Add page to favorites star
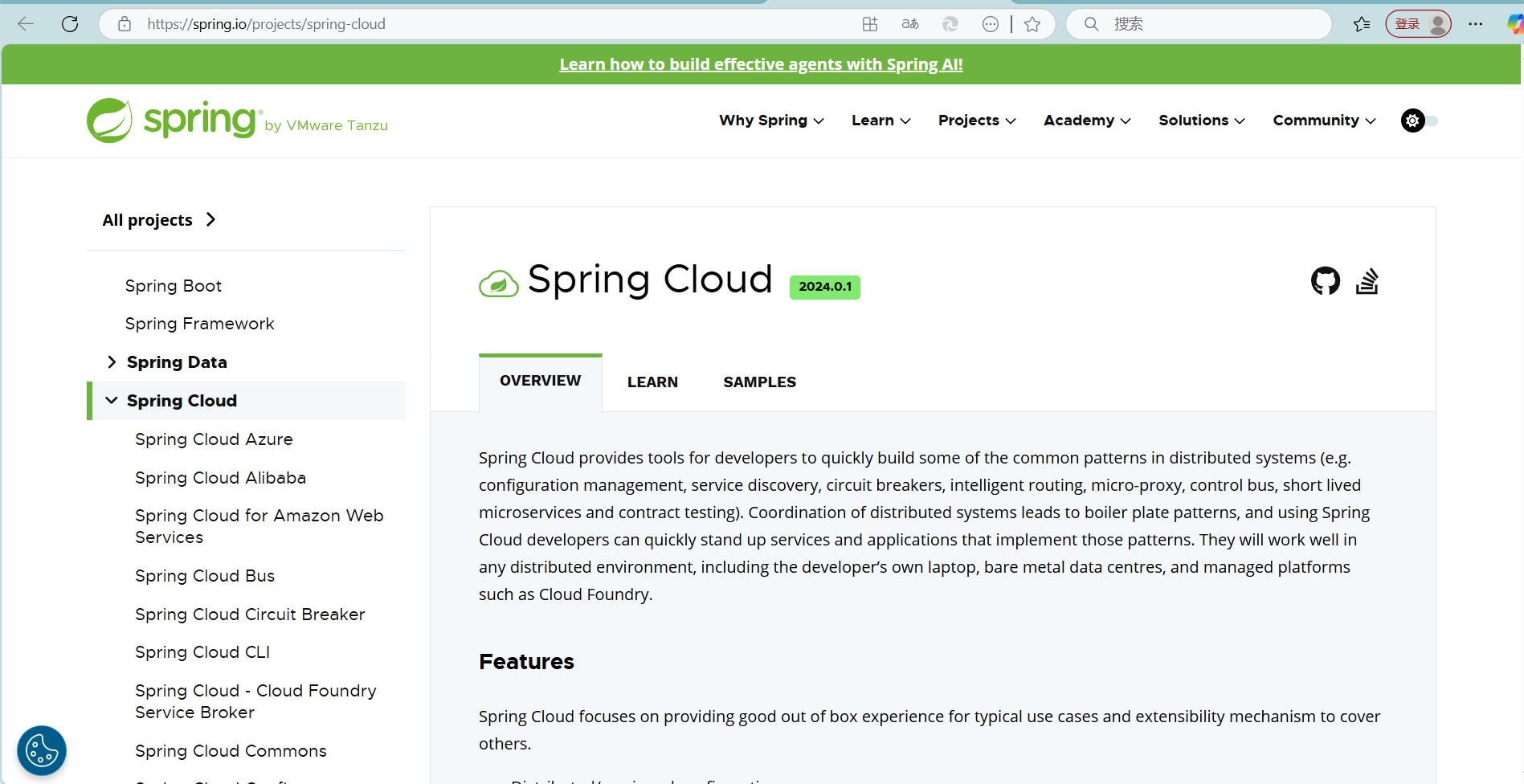Image resolution: width=1524 pixels, height=784 pixels. tap(1033, 24)
